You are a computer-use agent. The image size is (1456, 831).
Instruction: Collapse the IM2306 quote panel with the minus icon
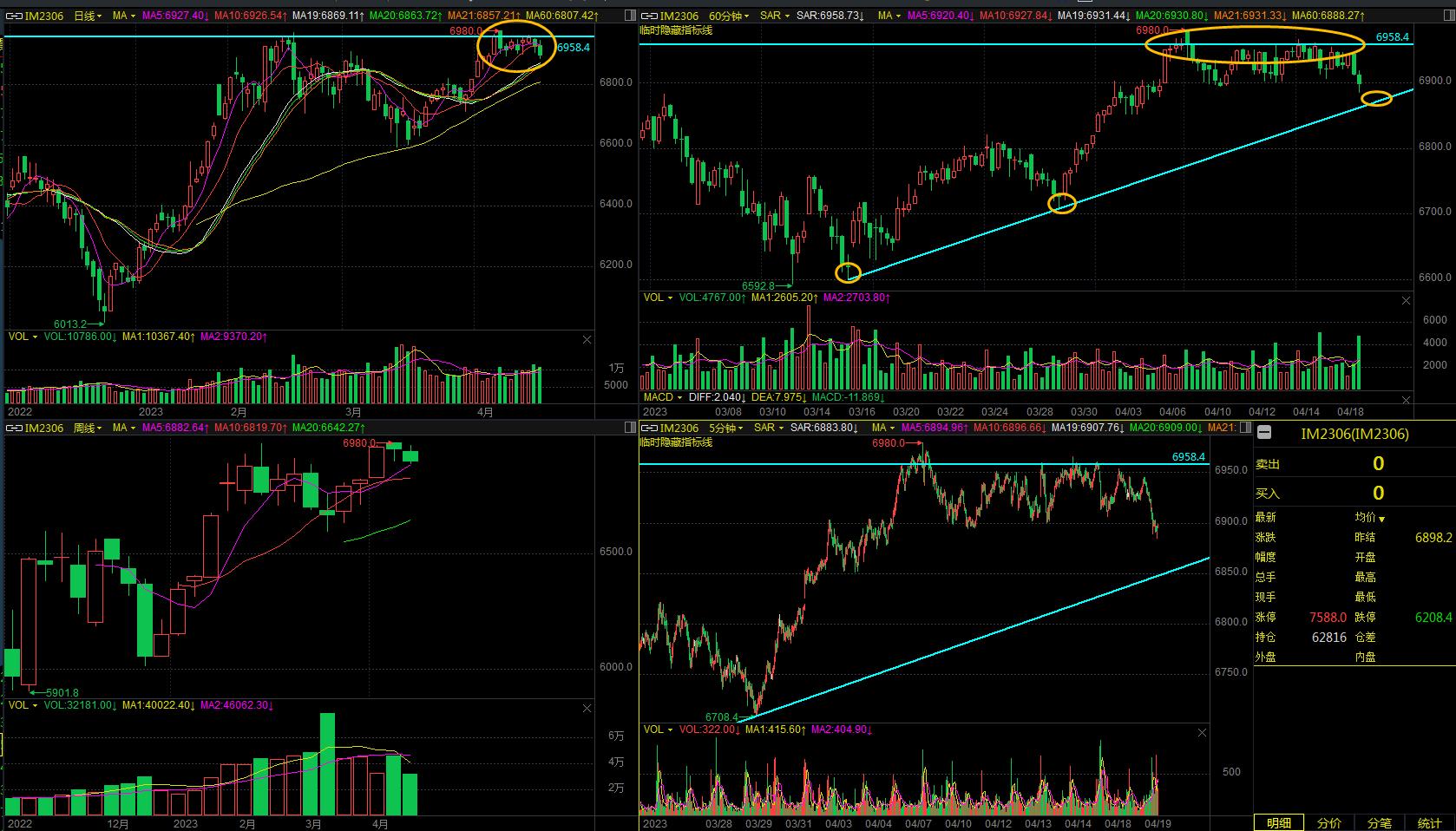tap(1264, 433)
